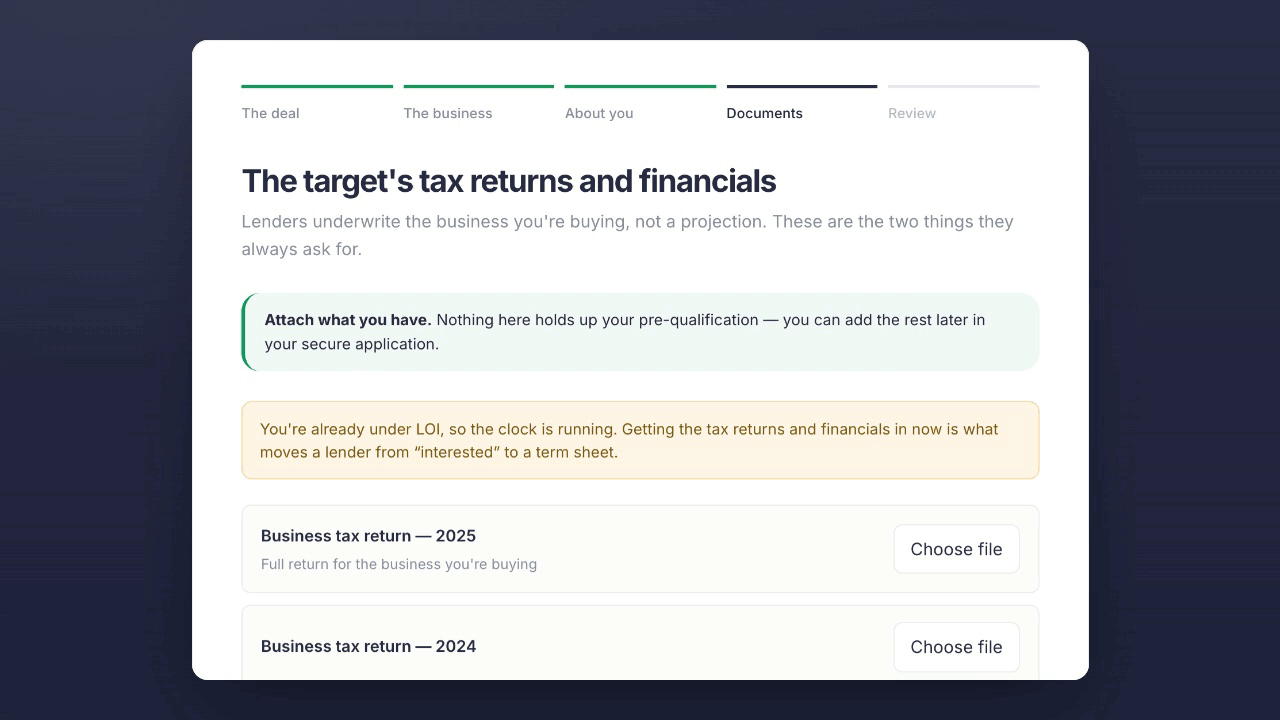Choose file for 2024 business tax return
Viewport: 1280px width, 720px height.
tap(956, 647)
